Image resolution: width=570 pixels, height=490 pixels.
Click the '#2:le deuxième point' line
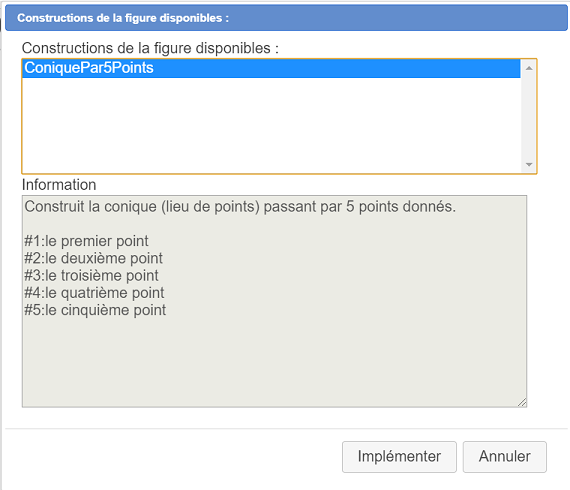(x=93, y=258)
